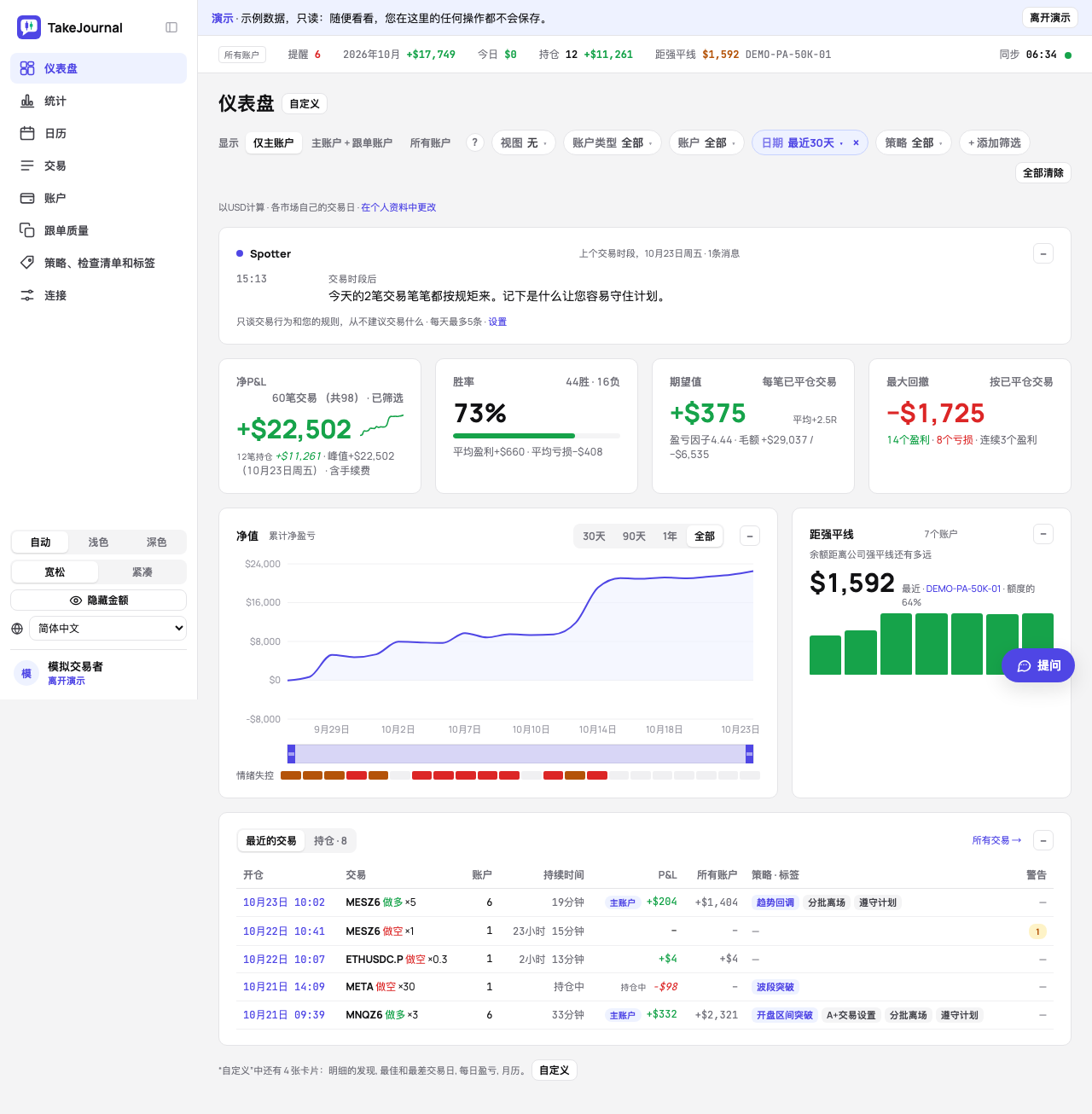Open the 视图 无 dropdown
This screenshot has height=1114, width=1092.
pos(524,142)
